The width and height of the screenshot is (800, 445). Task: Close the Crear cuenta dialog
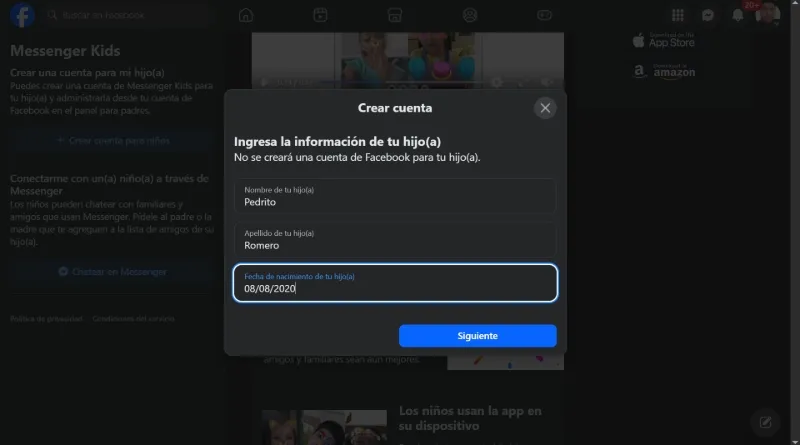pos(545,108)
